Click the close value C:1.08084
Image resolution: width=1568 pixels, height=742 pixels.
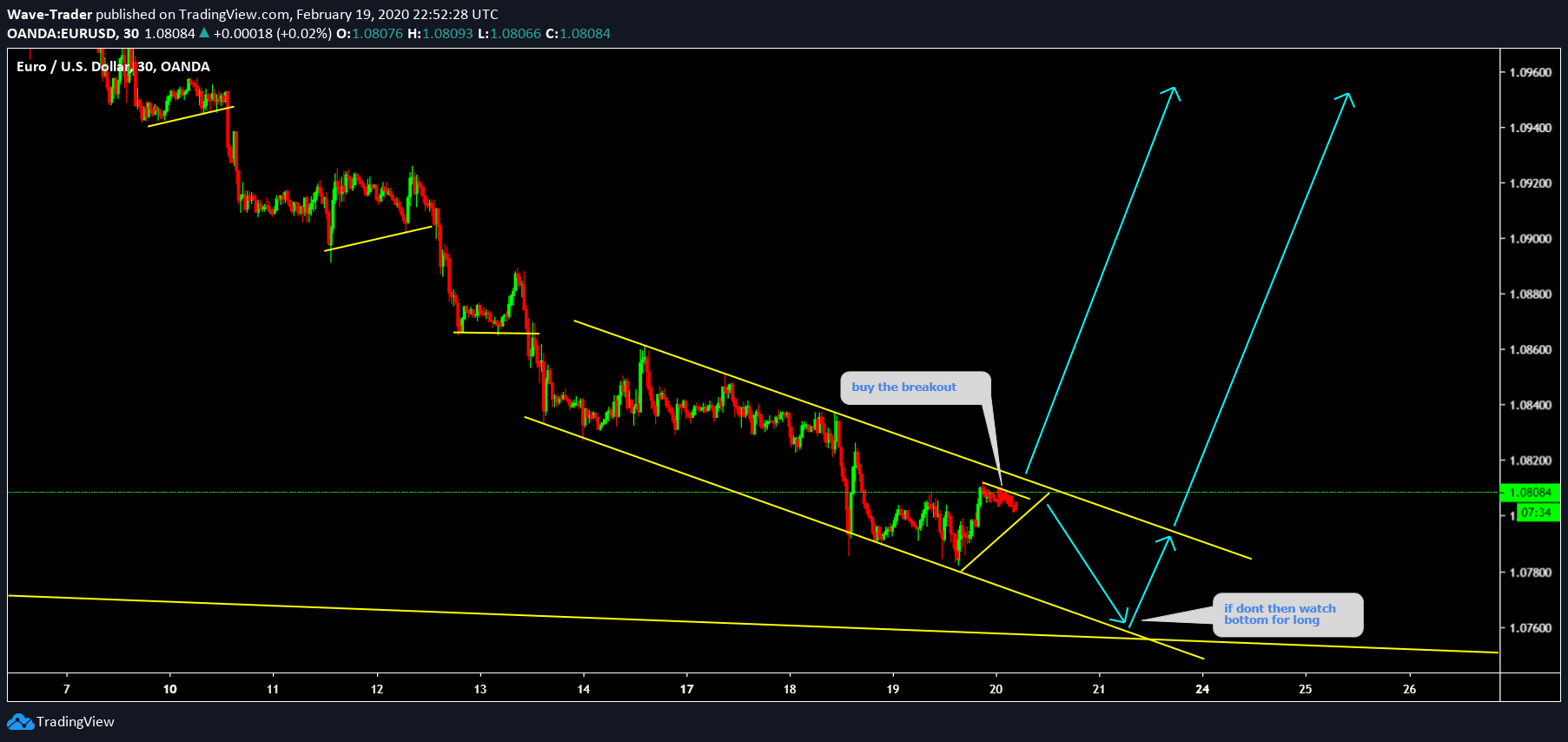[x=578, y=34]
